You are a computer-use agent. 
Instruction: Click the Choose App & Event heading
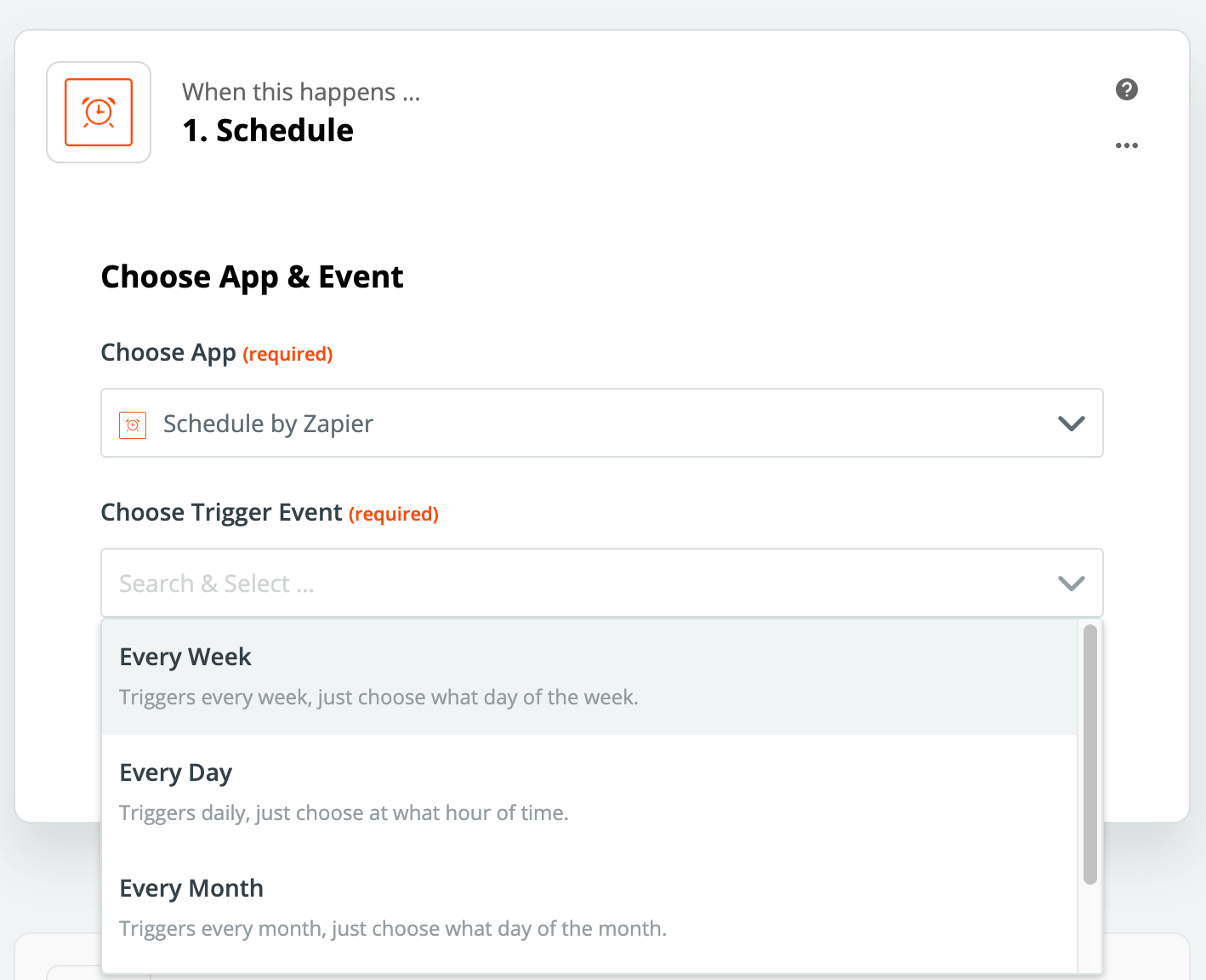coord(253,277)
